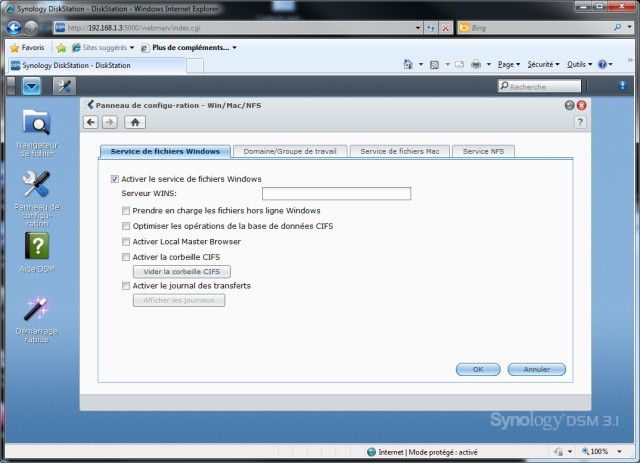Open IE help question mark icon
The image size is (640, 463).
(602, 65)
